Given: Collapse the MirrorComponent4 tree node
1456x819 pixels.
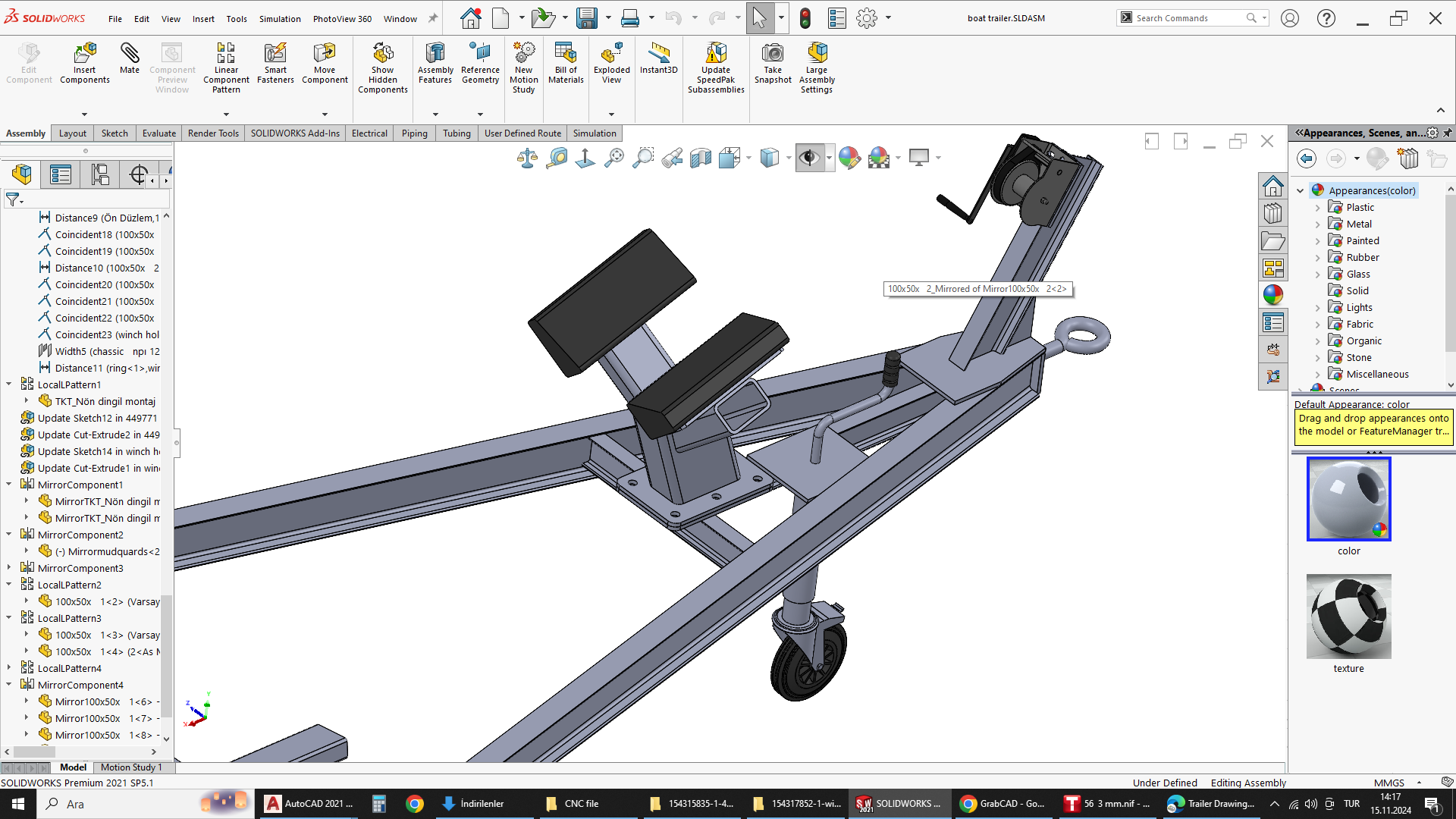Looking at the screenshot, I should [9, 685].
